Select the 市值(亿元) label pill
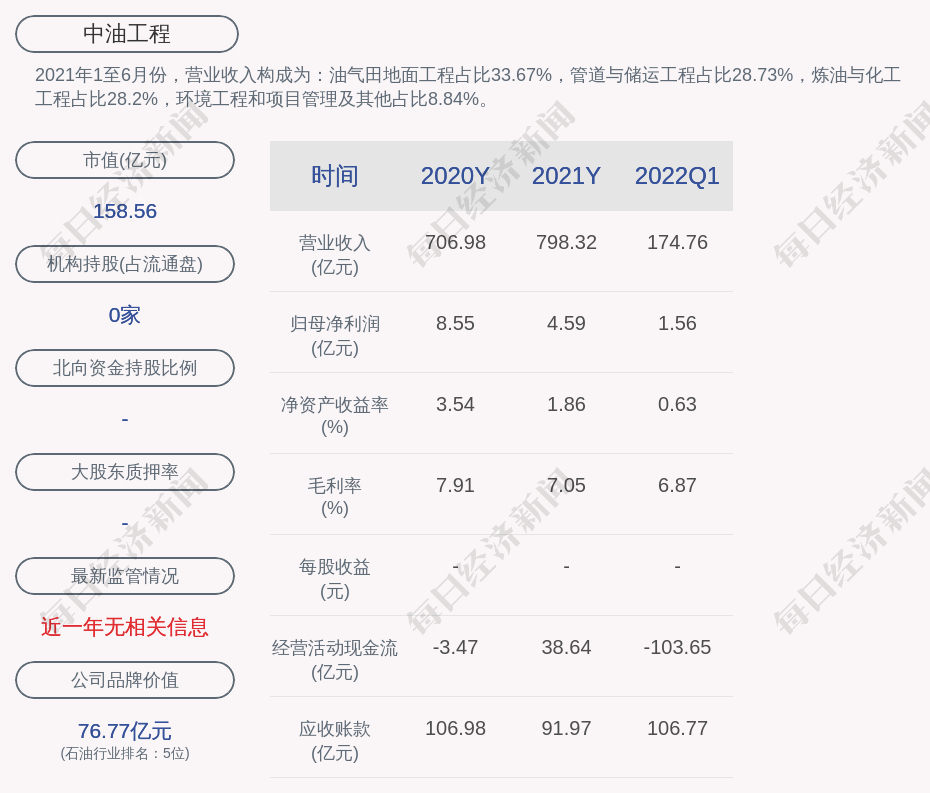 (x=125, y=160)
